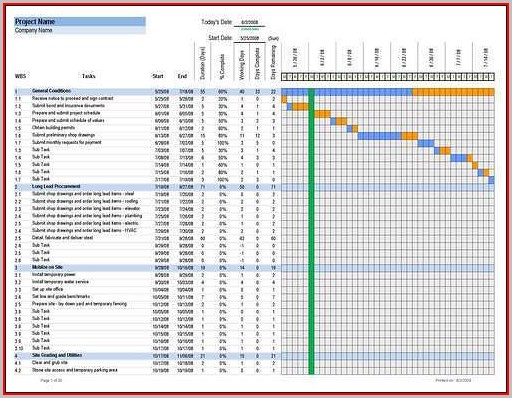Select 'Set line and grade benchmarks' task
Screen dimensions: 512x398
[61, 296]
